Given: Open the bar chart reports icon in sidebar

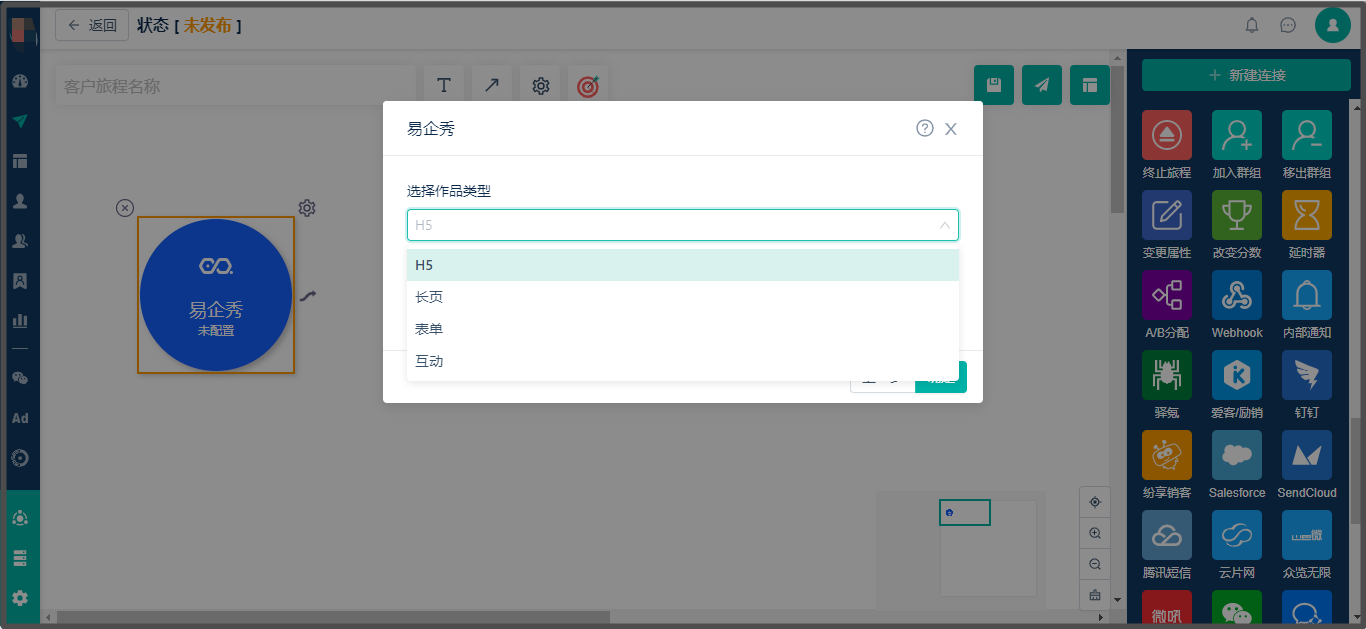Looking at the screenshot, I should [20, 321].
